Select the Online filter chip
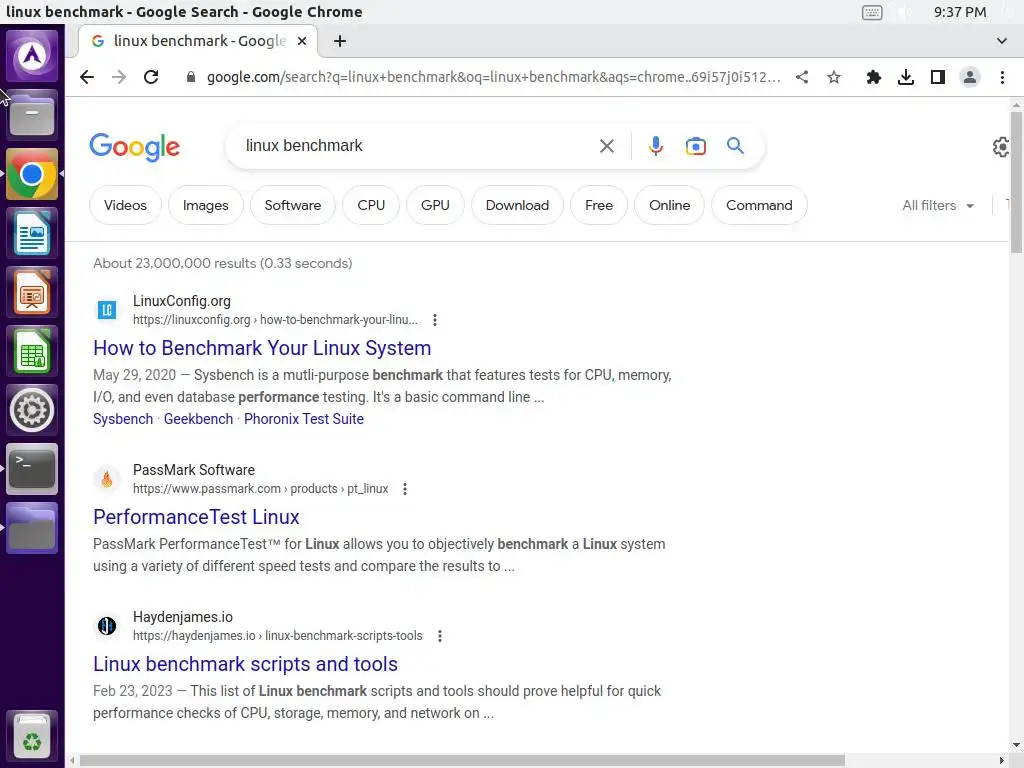 coord(669,205)
